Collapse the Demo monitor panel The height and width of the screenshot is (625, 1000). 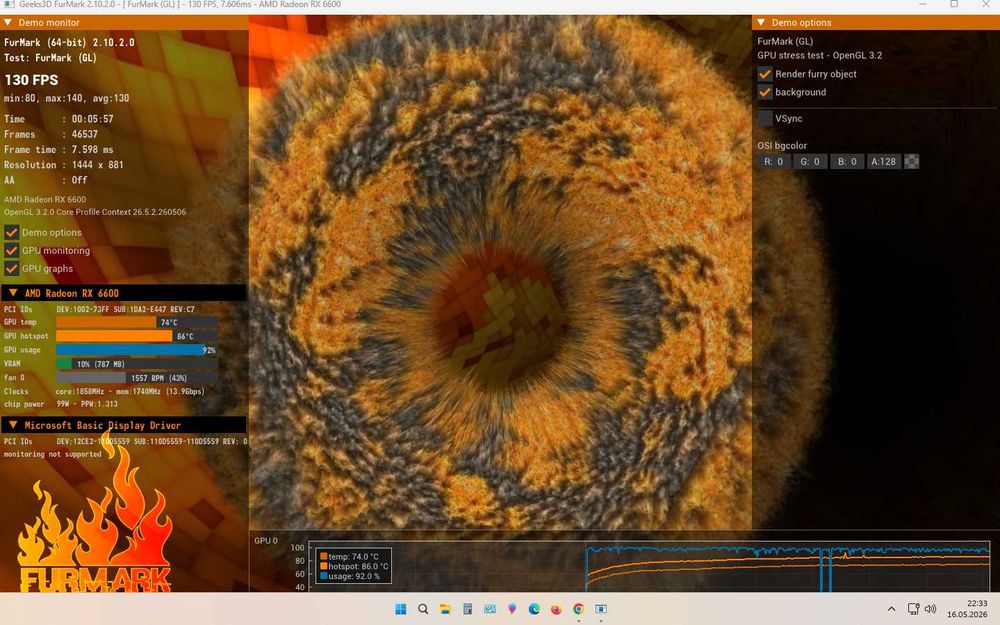click(8, 22)
